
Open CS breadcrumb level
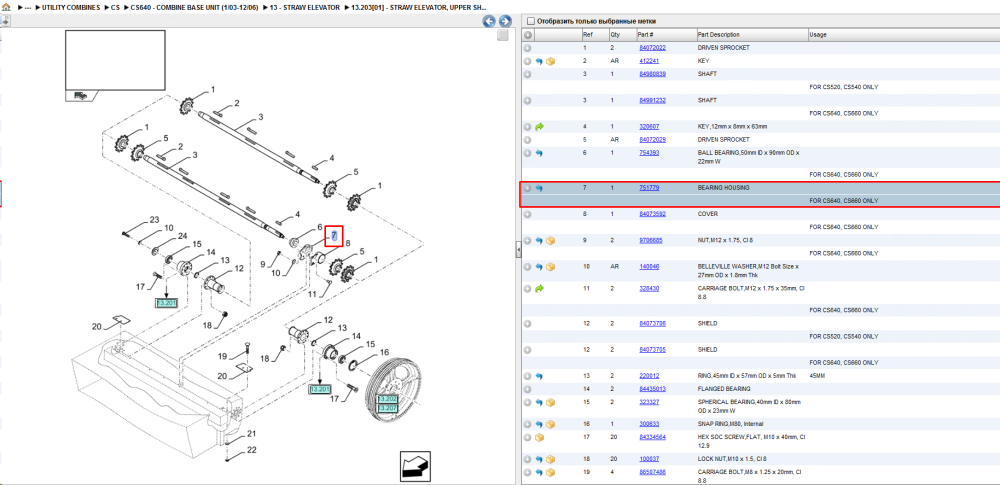[x=115, y=7]
